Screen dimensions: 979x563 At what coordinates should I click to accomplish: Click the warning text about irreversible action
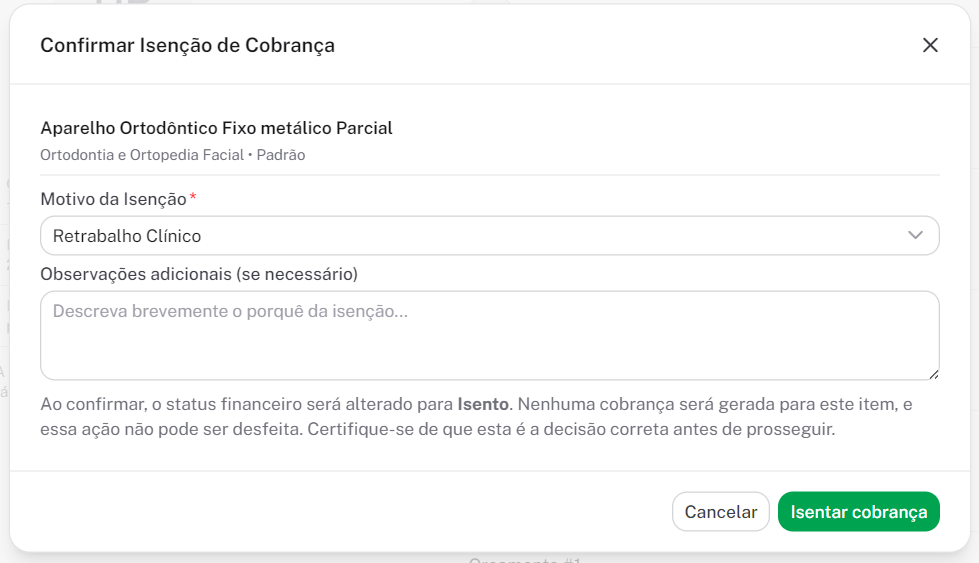[x=437, y=430]
